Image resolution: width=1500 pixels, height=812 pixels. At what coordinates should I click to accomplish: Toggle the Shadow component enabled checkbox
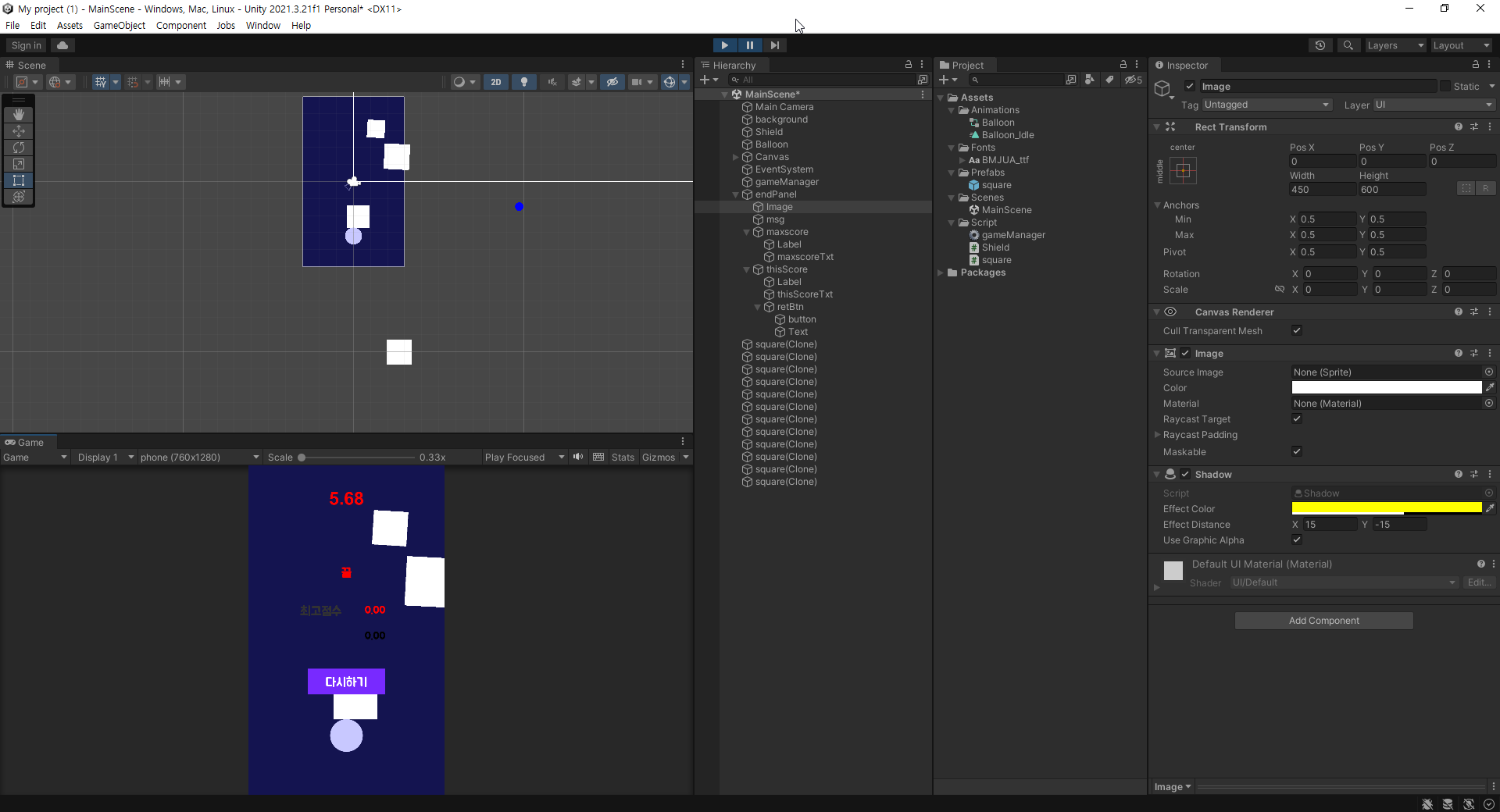click(x=1185, y=475)
